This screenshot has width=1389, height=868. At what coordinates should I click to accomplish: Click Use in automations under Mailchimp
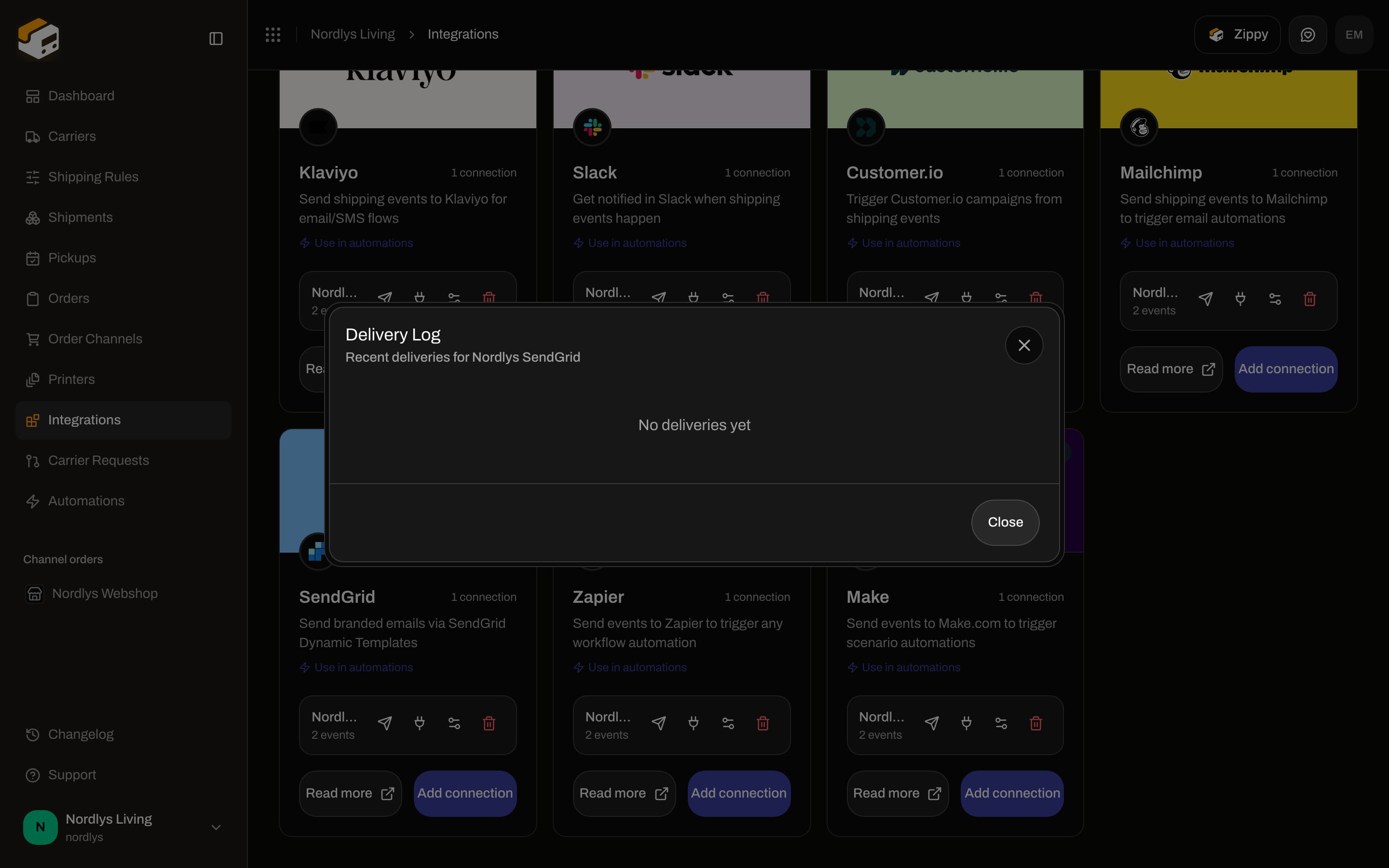pos(1177,244)
